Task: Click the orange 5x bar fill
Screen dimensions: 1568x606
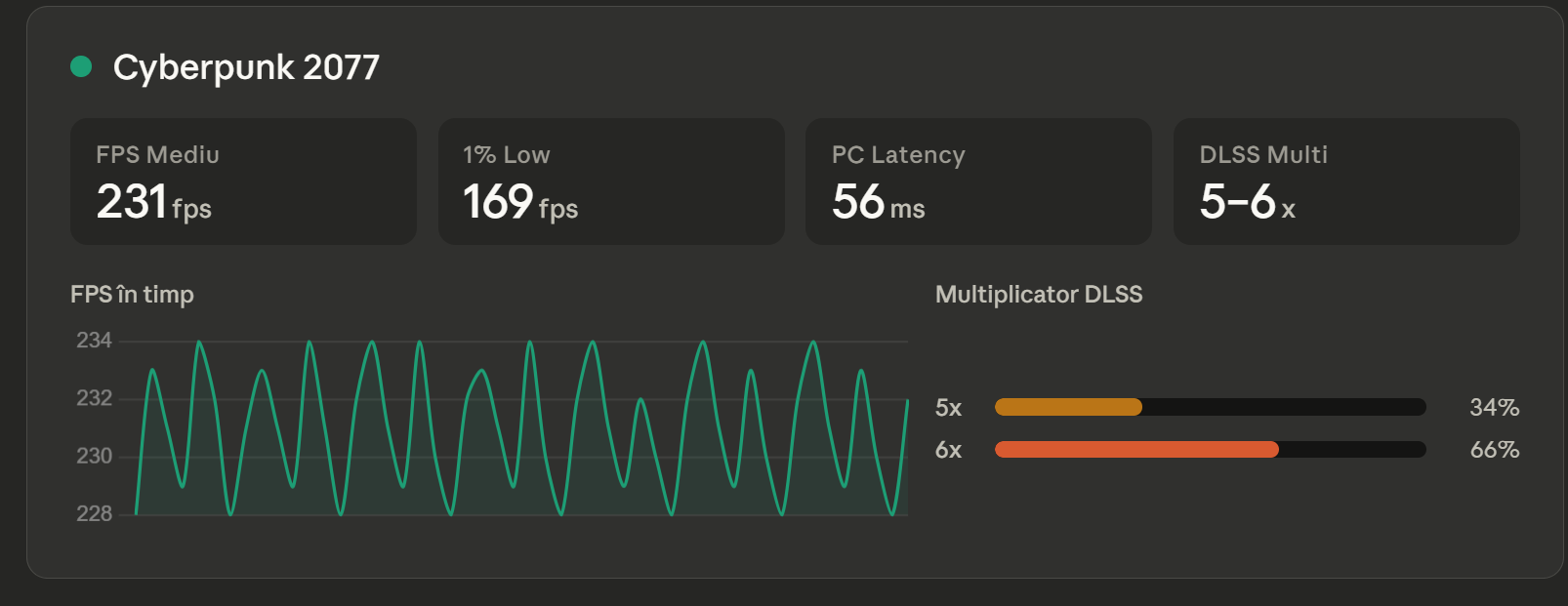Action: pyautogui.click(x=1068, y=407)
